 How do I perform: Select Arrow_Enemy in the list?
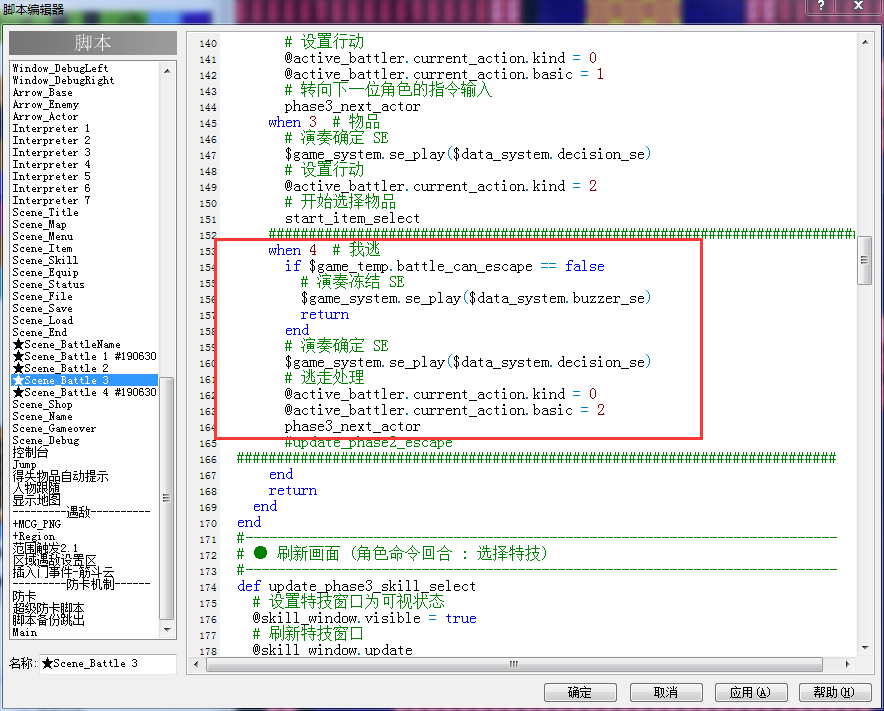point(46,104)
